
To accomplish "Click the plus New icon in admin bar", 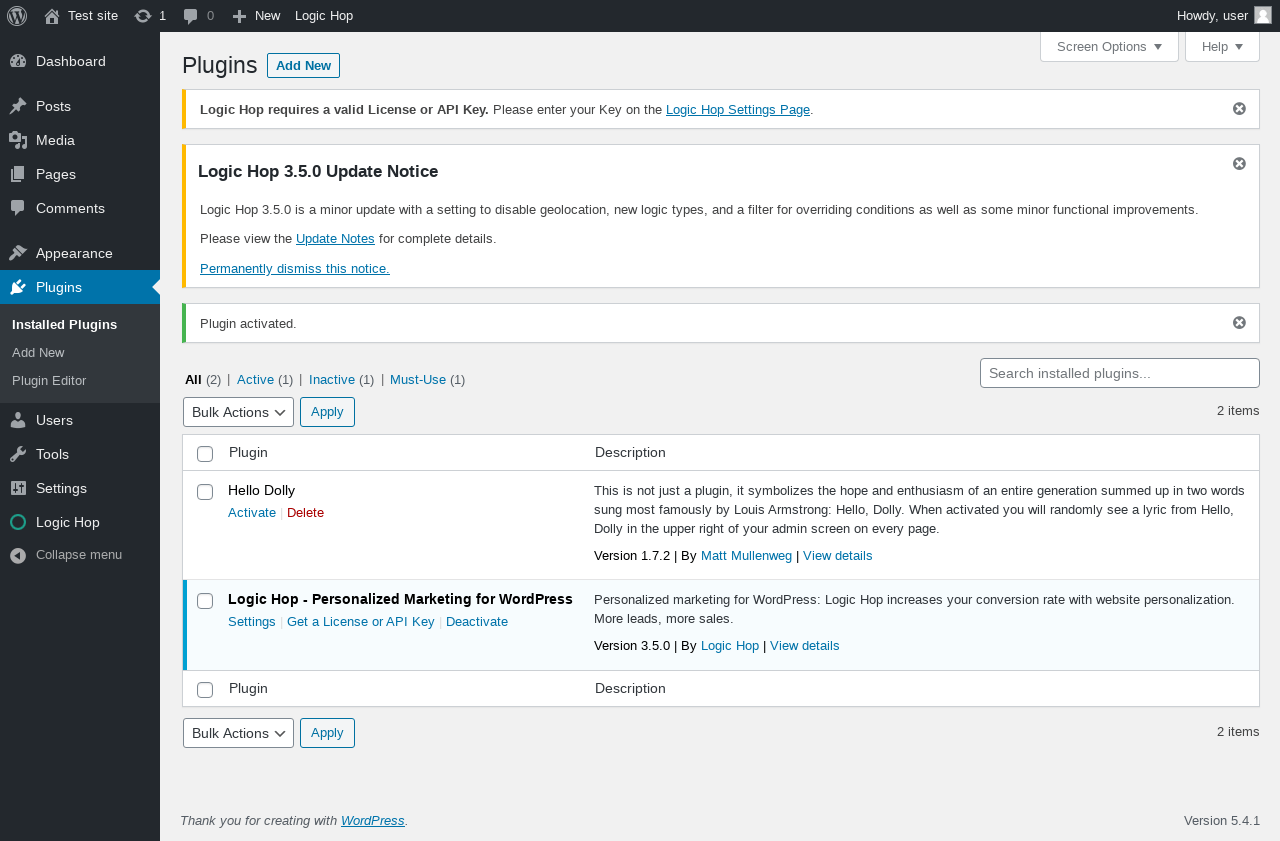I will (239, 16).
